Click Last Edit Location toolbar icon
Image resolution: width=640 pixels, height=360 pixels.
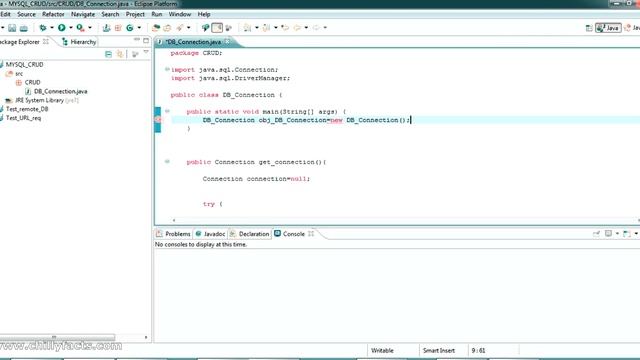[x=285, y=28]
